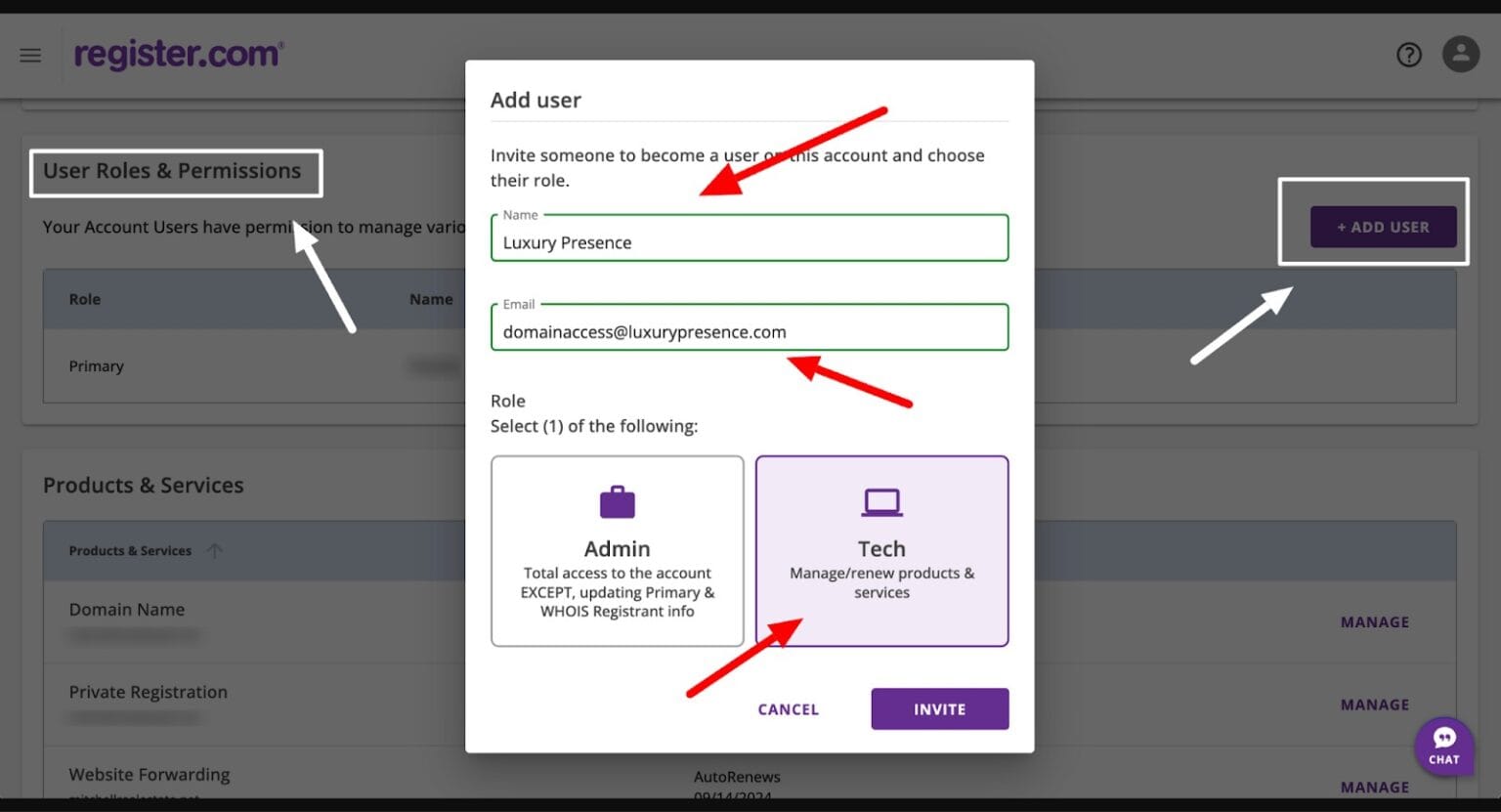Click the Admin briefcase icon
The height and width of the screenshot is (812, 1501).
pyautogui.click(x=617, y=502)
